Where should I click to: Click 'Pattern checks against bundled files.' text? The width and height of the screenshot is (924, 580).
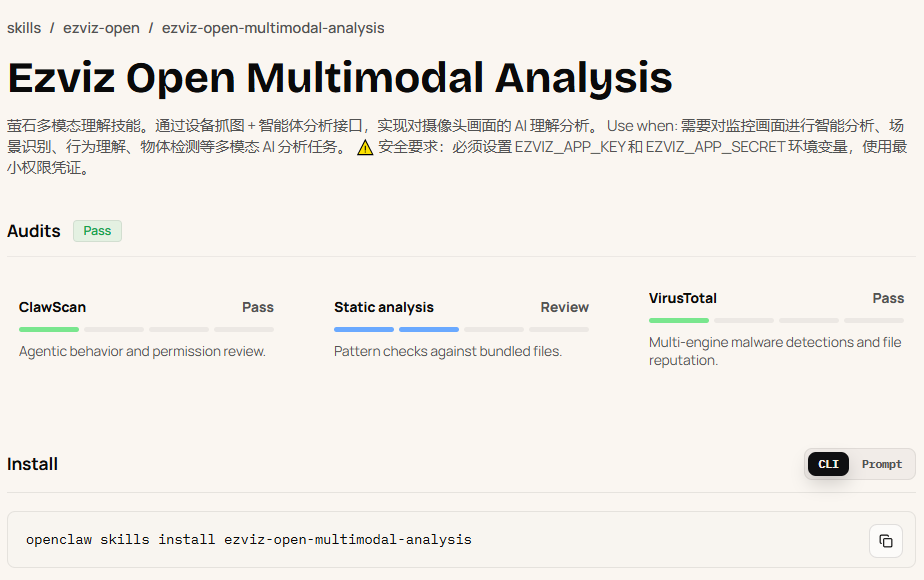click(448, 351)
